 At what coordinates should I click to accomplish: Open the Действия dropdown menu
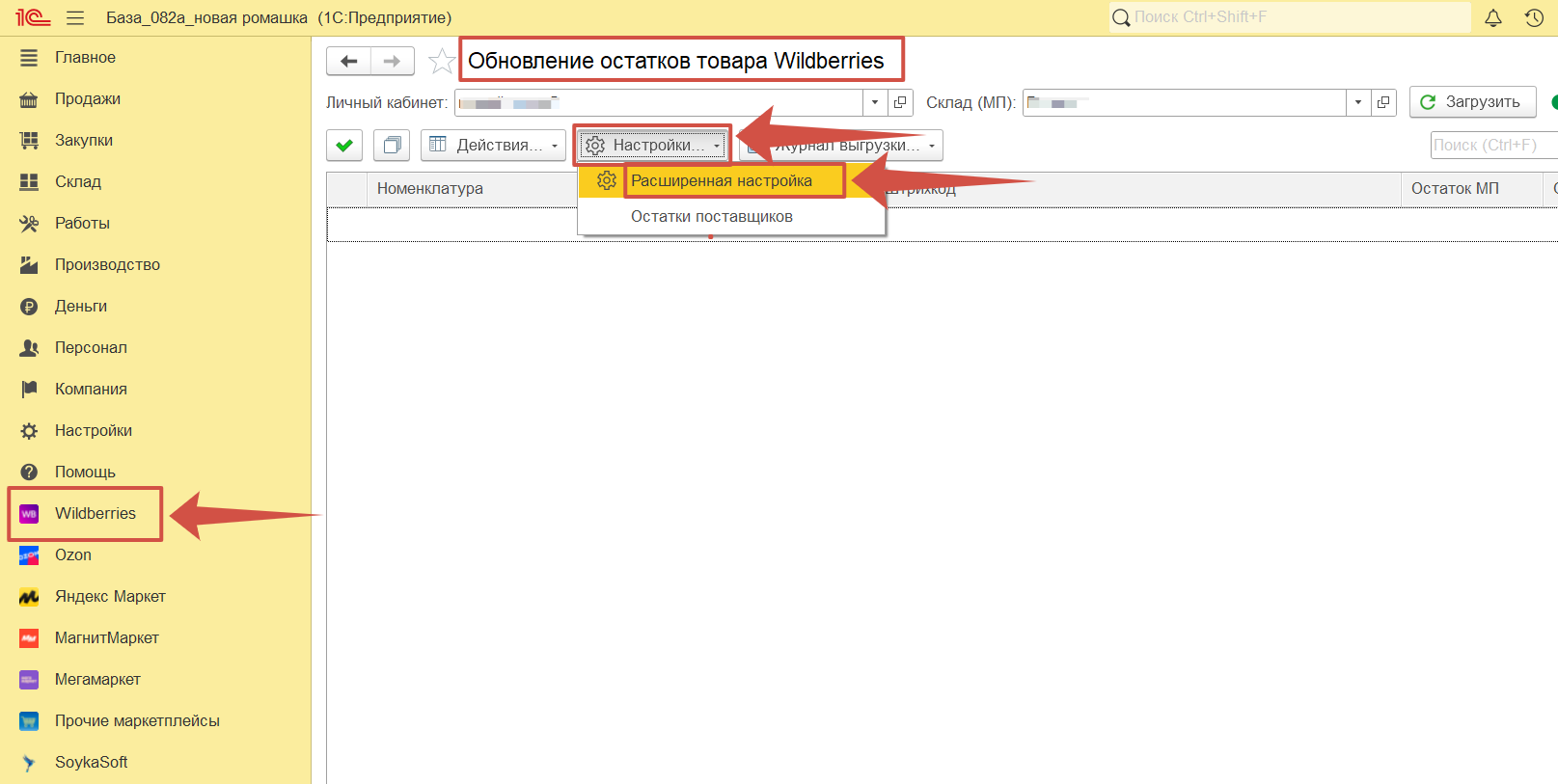point(493,146)
